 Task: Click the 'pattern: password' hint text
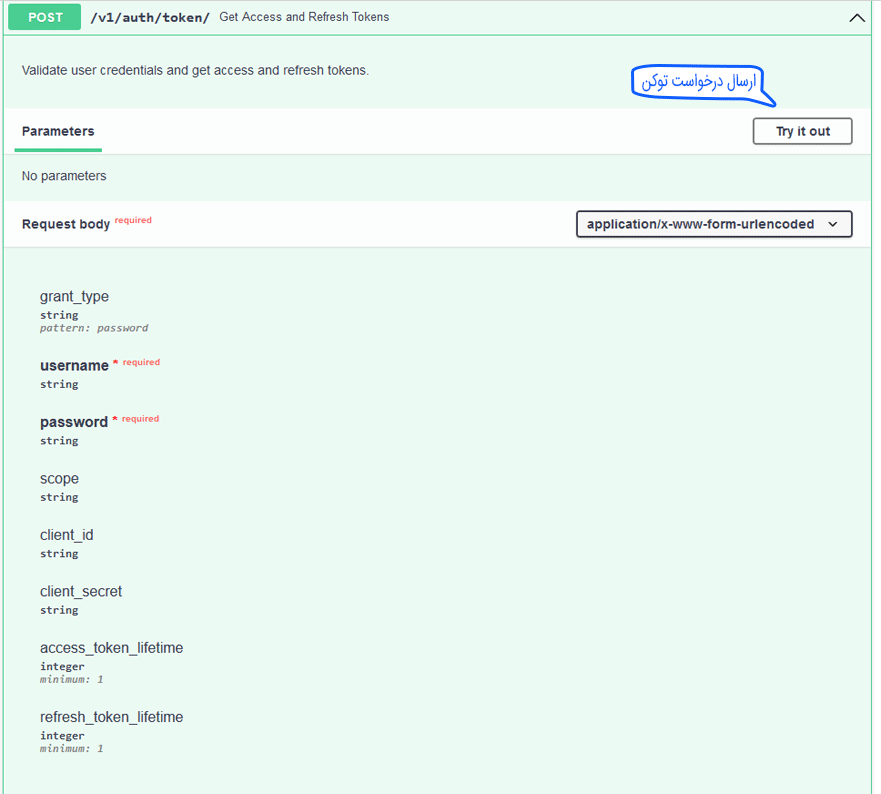[94, 328]
